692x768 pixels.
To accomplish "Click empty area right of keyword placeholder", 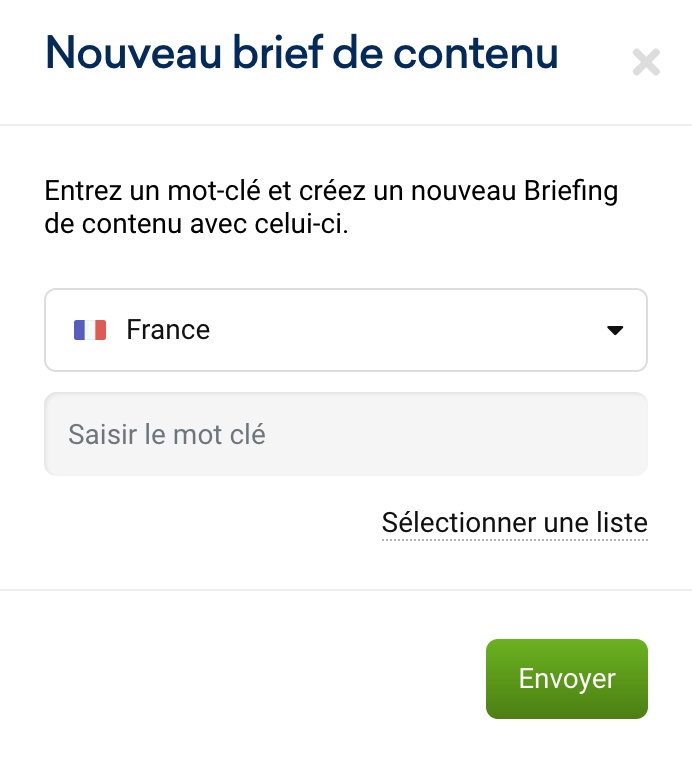I will coord(455,434).
